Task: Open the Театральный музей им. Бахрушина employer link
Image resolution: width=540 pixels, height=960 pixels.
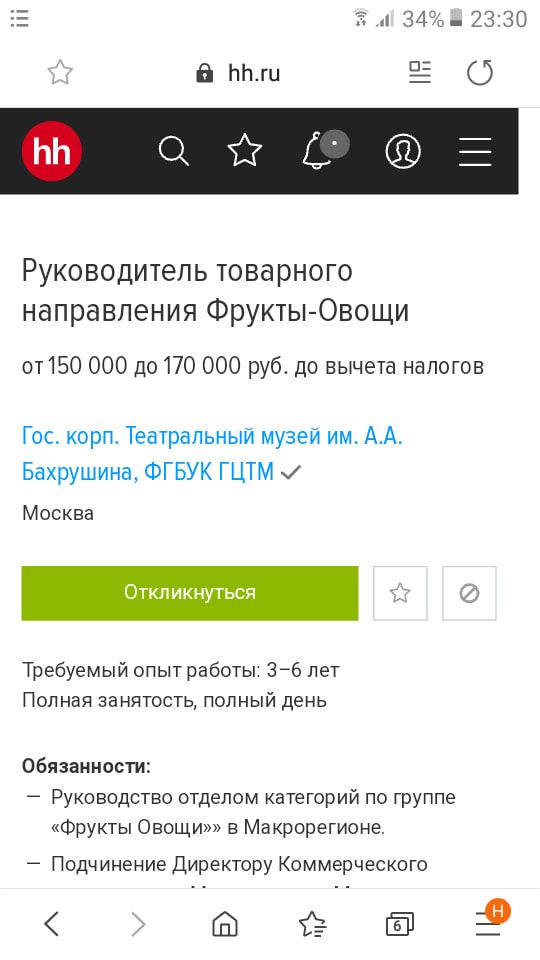Action: [212, 454]
